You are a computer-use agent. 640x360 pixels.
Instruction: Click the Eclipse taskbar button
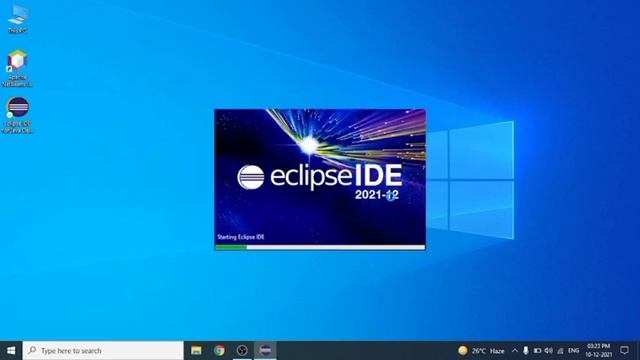coord(265,351)
